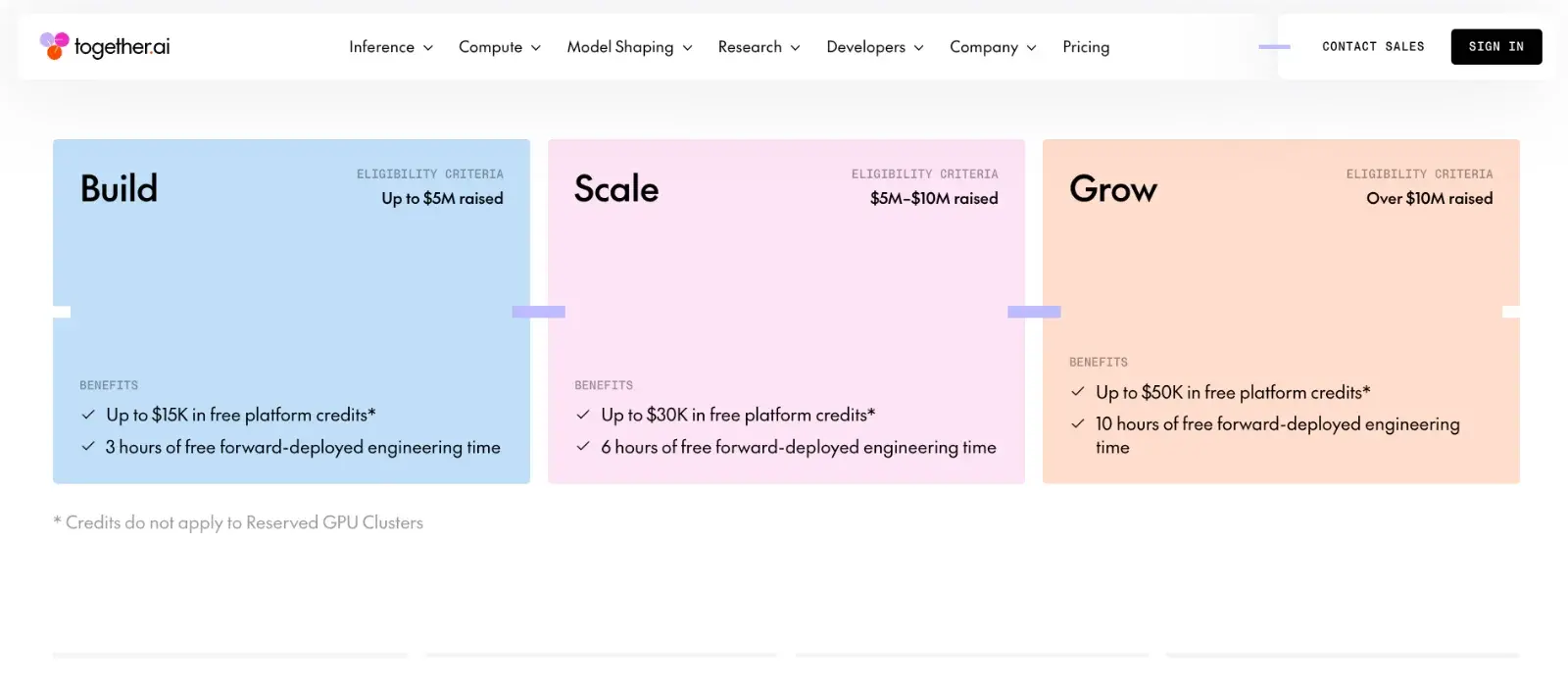The image size is (1568, 691).
Task: Click '$5M–$10M raised' text
Action: click(934, 198)
